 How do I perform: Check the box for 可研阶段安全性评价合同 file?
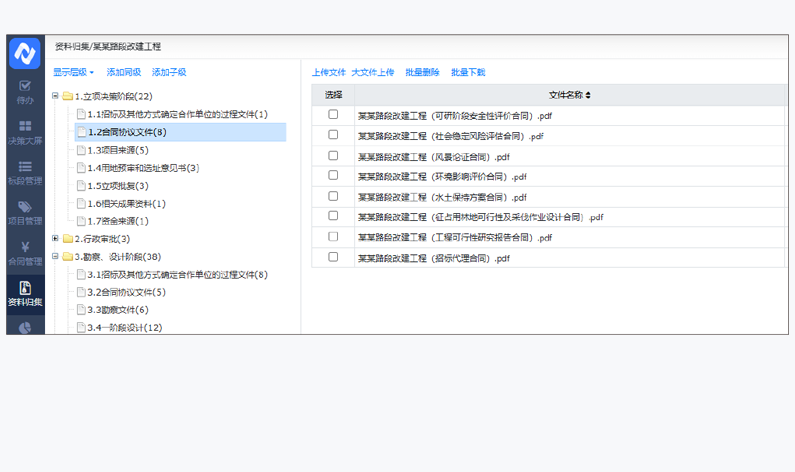tap(333, 115)
